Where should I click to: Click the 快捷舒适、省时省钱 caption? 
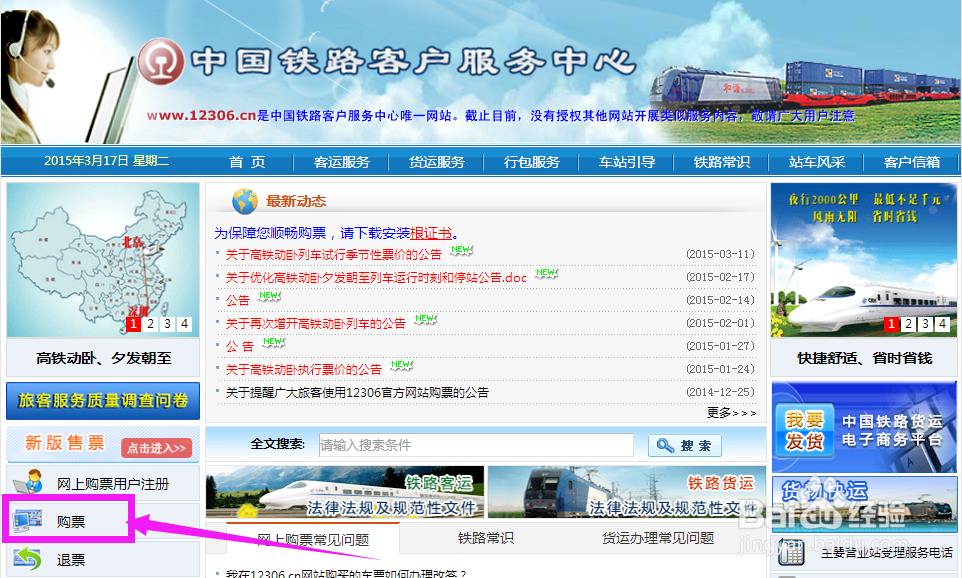click(x=864, y=358)
